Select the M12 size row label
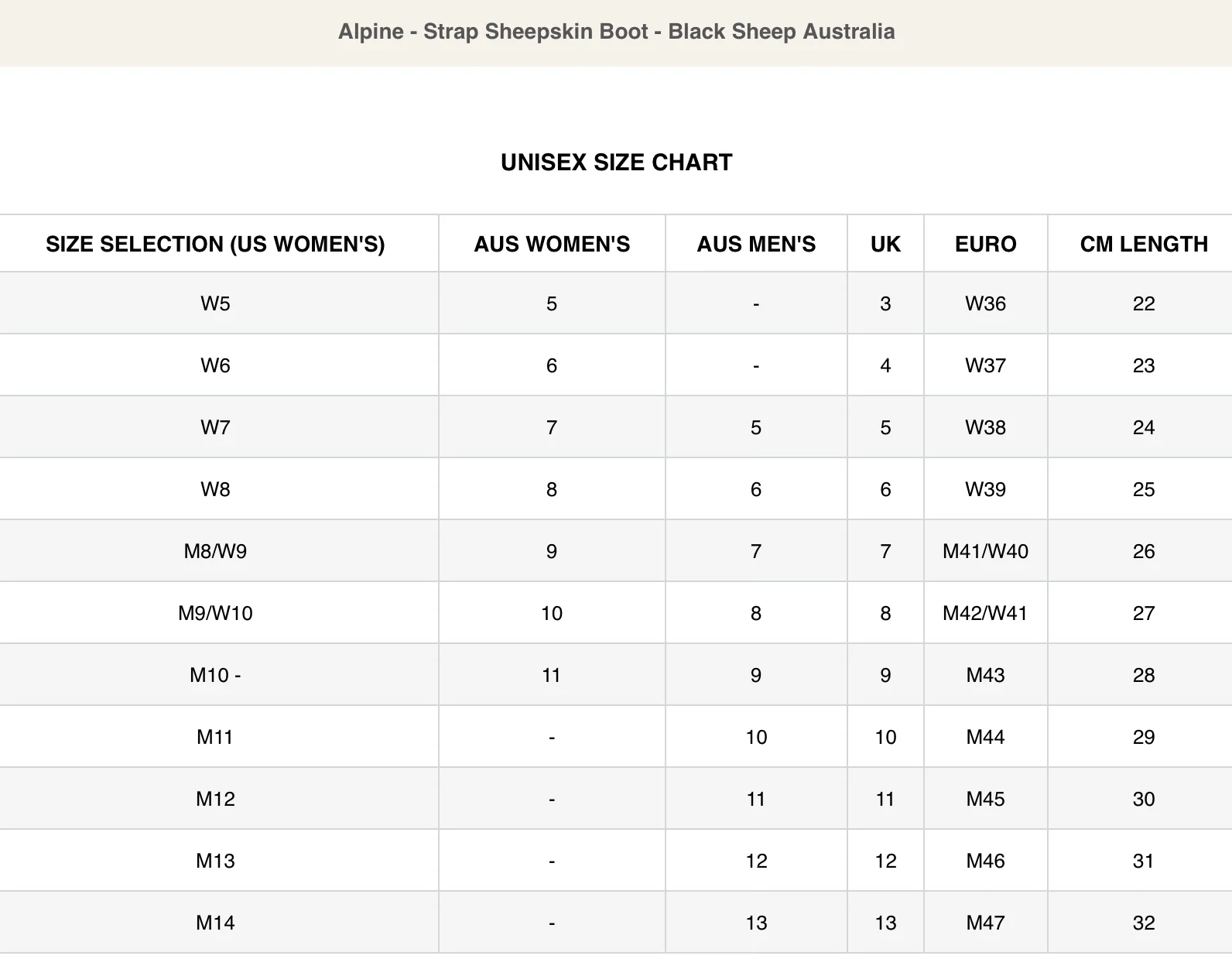This screenshot has height=966, width=1232. pyautogui.click(x=215, y=799)
